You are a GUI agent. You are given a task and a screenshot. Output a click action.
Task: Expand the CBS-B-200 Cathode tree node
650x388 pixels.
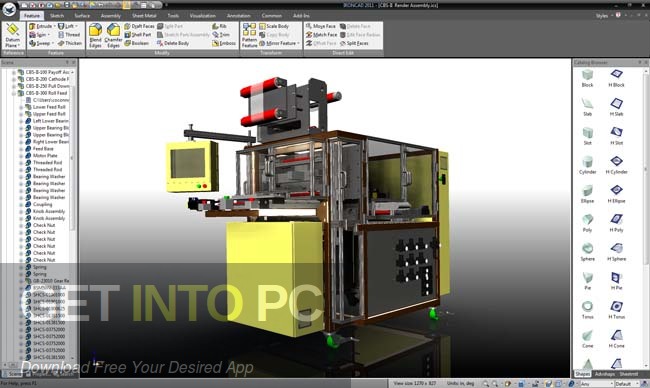click(x=14, y=79)
